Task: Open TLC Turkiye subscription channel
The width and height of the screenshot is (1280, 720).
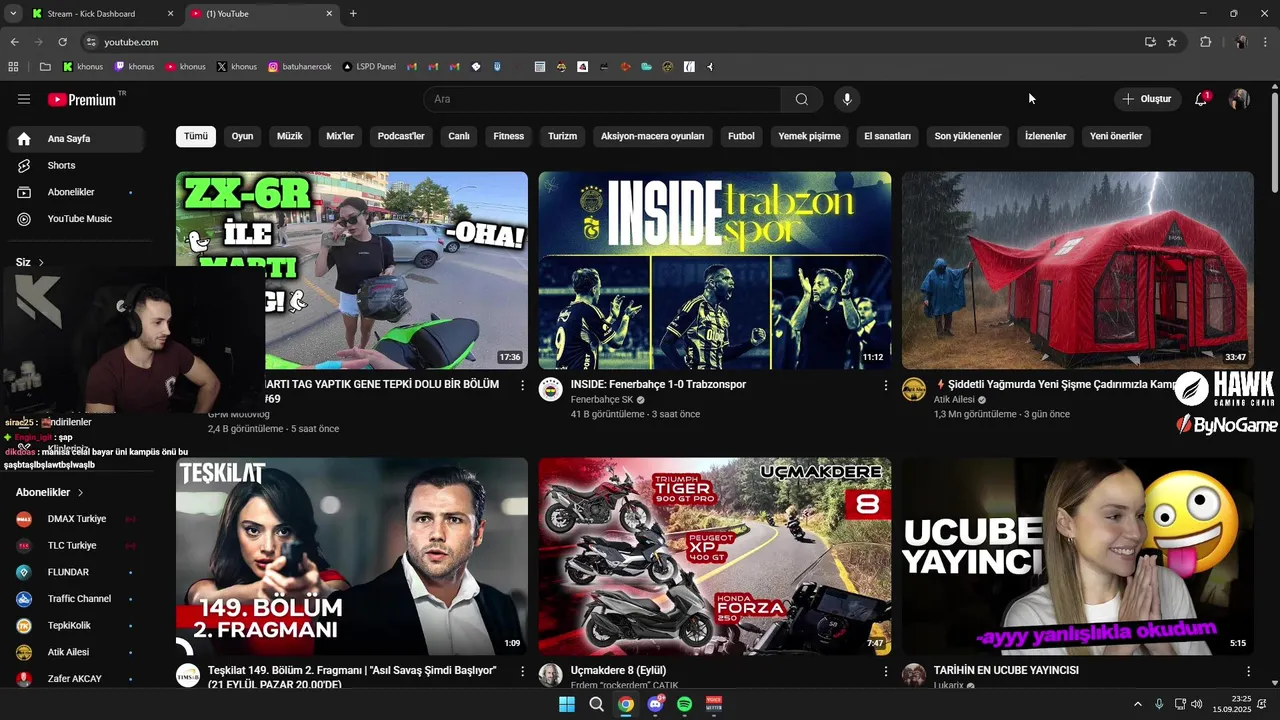Action: [76, 546]
